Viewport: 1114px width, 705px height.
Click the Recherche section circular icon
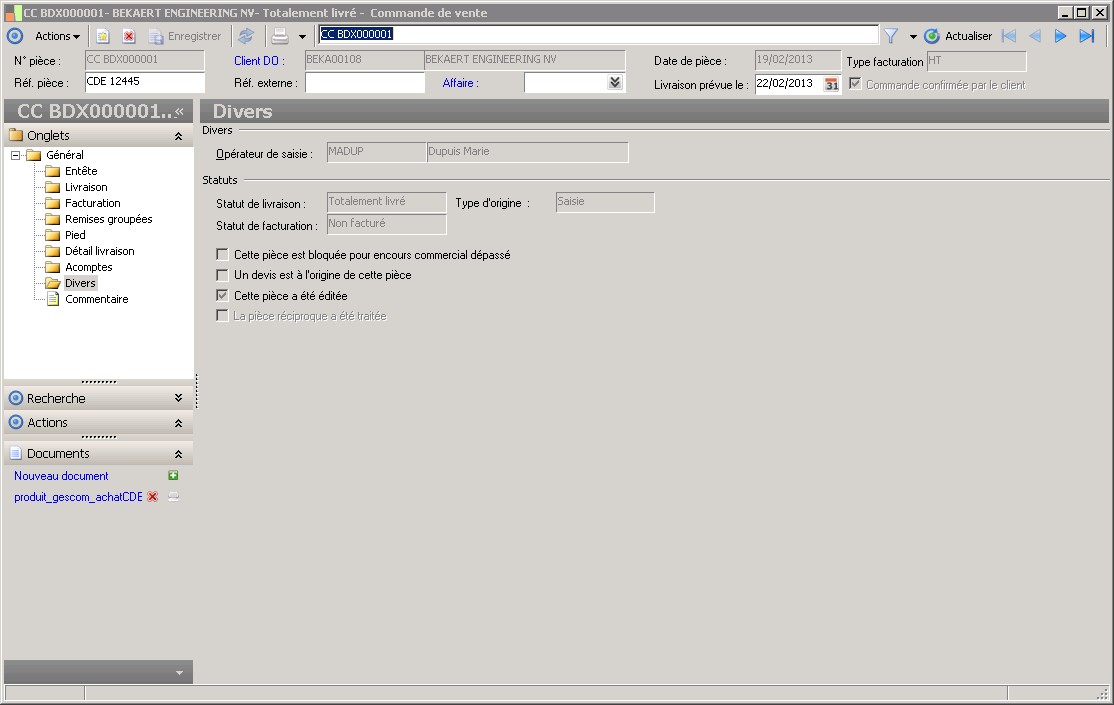[x=16, y=398]
